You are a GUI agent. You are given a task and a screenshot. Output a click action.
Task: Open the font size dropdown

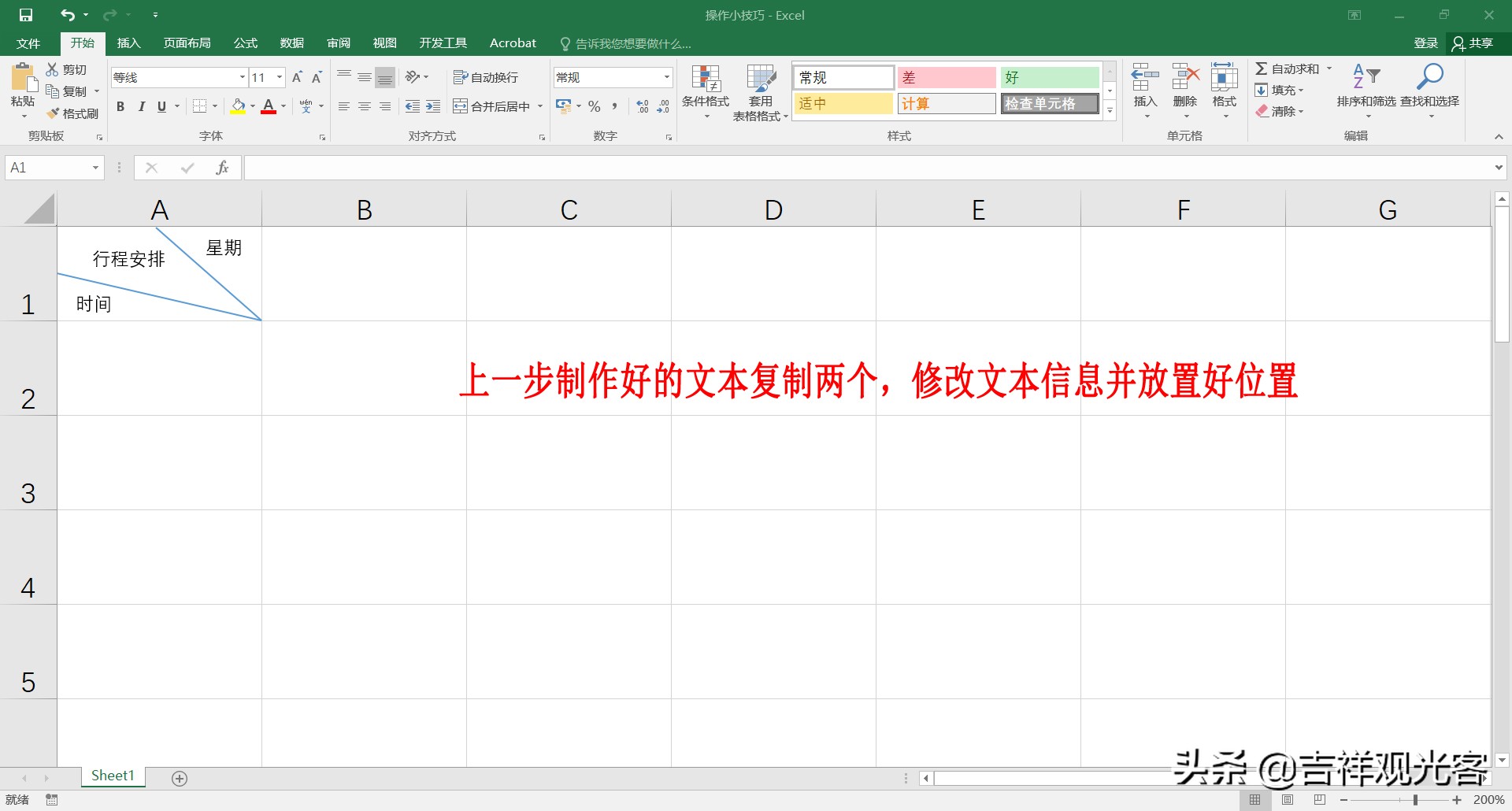(x=278, y=77)
